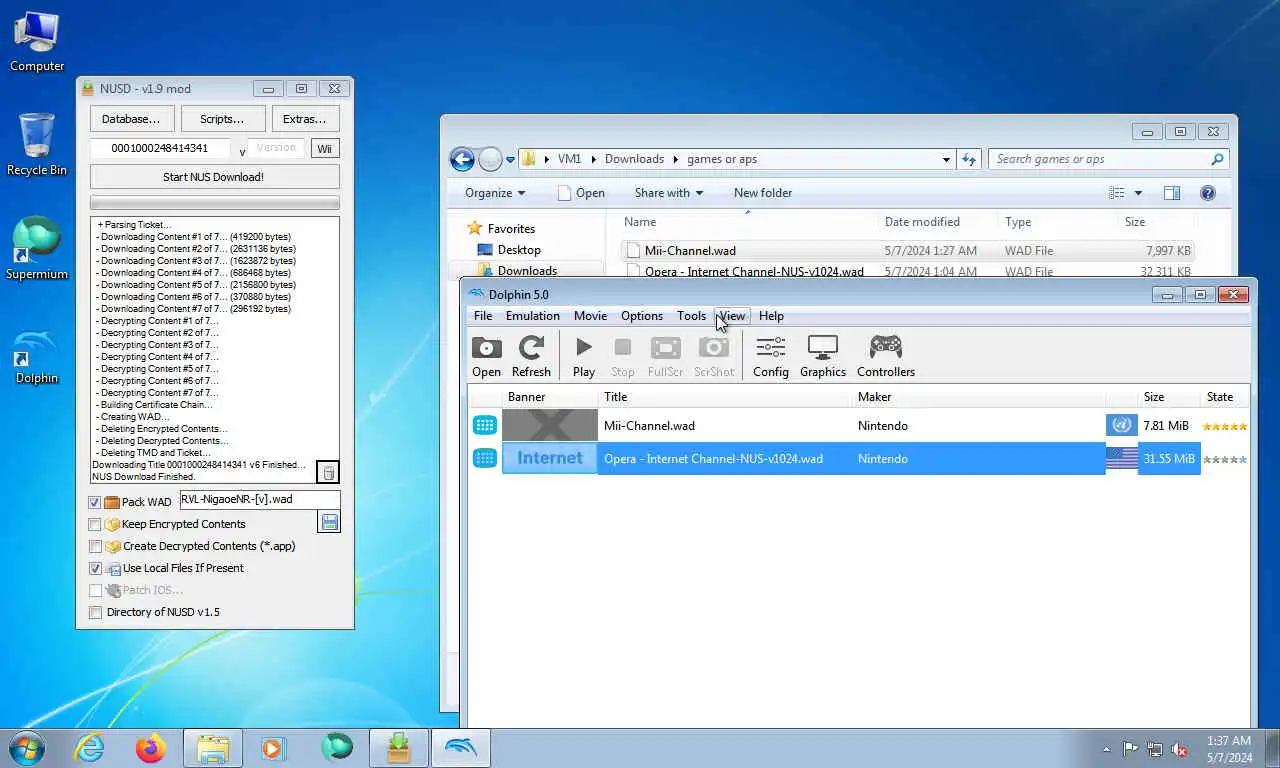The height and width of the screenshot is (768, 1280).
Task: Click the save floppy disk icon in NUSD
Action: (329, 521)
